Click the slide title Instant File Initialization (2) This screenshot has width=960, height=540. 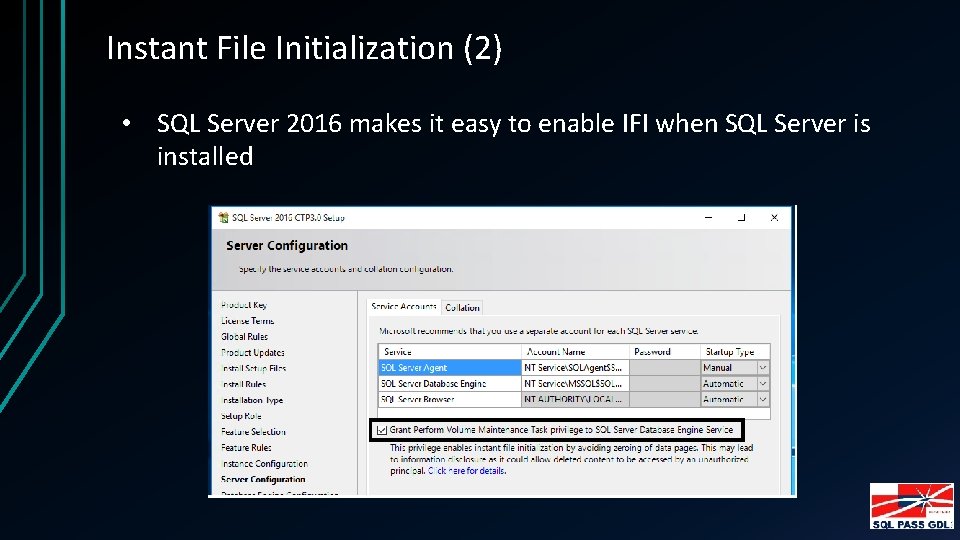tap(304, 48)
